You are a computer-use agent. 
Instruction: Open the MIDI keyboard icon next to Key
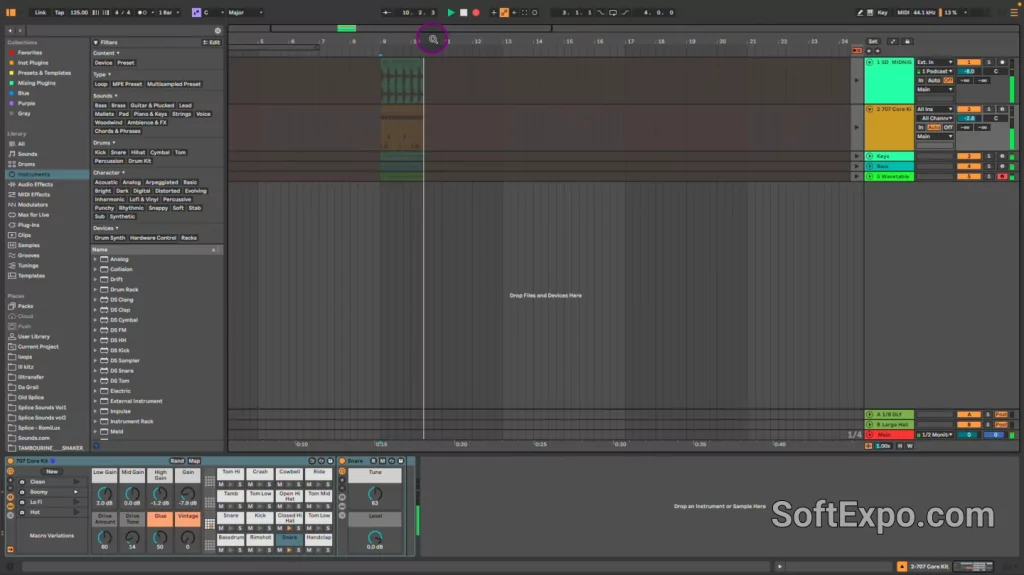[x=870, y=12]
